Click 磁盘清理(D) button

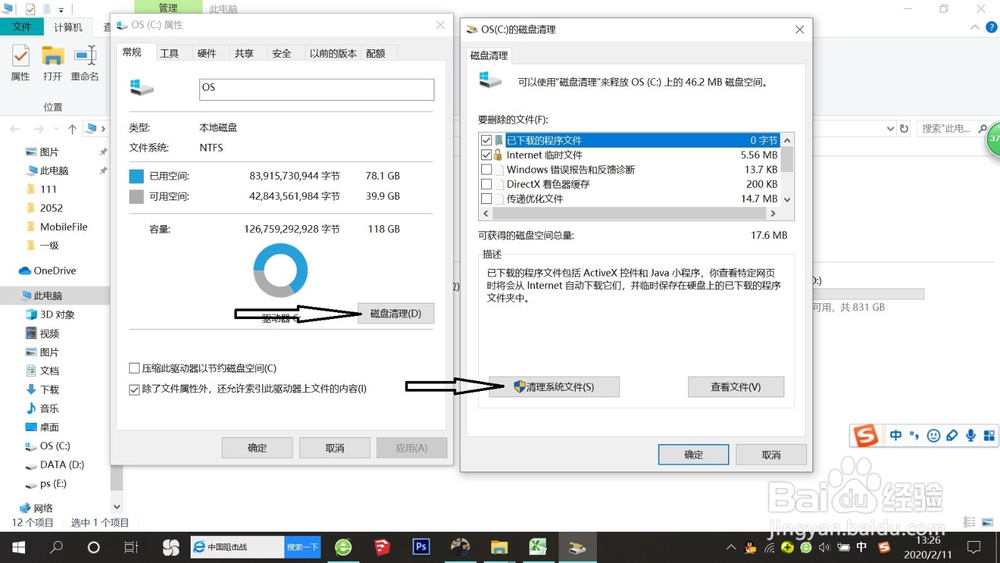pyautogui.click(x=395, y=313)
